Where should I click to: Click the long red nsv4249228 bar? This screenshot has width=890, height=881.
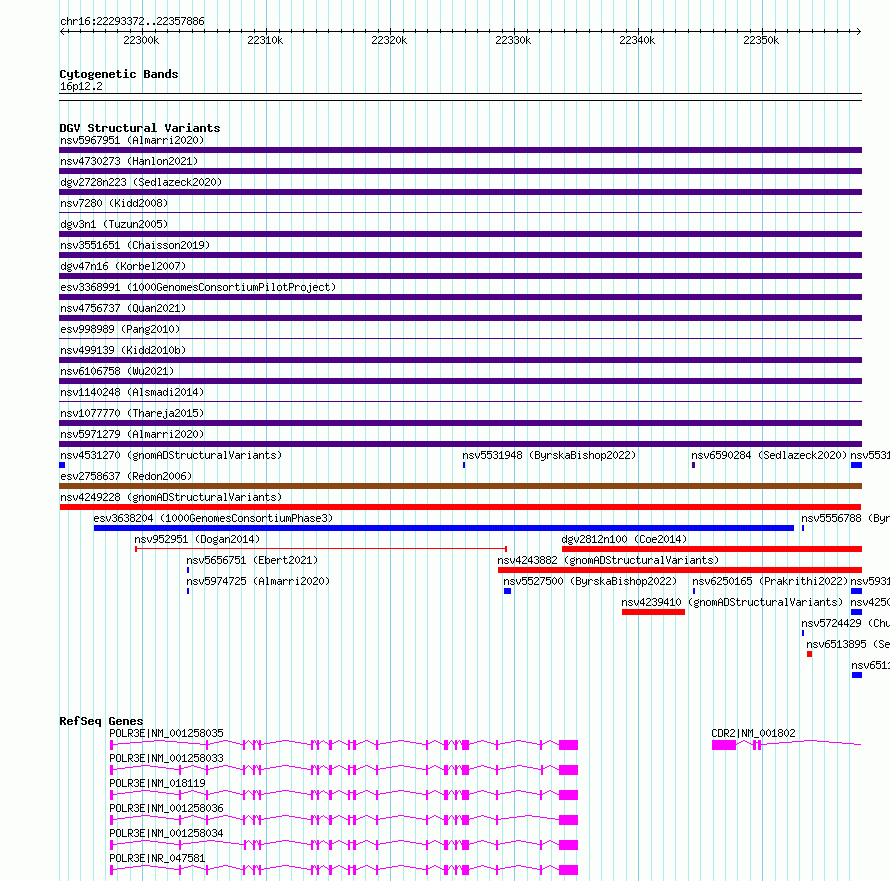pyautogui.click(x=460, y=507)
